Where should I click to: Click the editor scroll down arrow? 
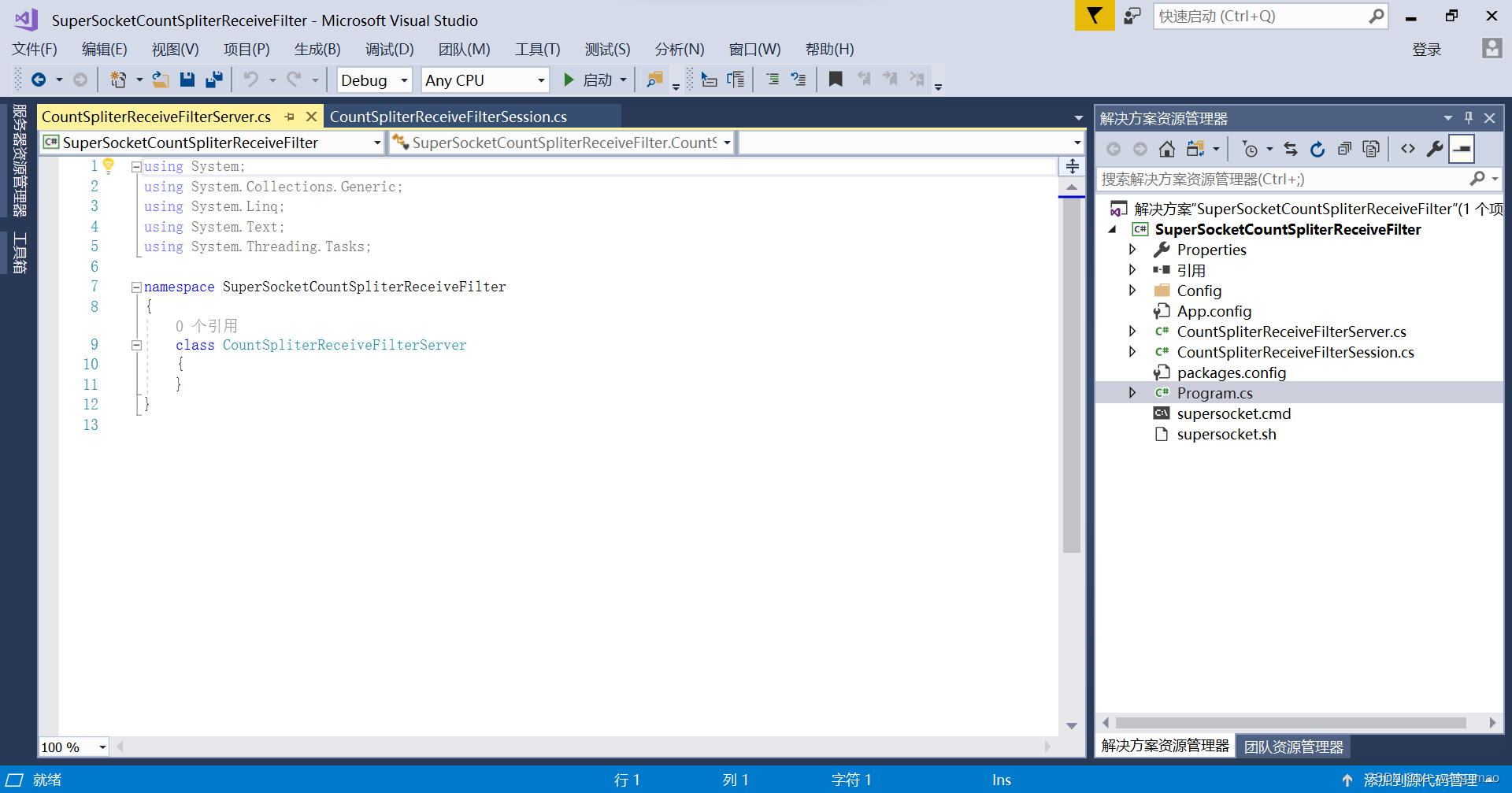click(x=1071, y=726)
